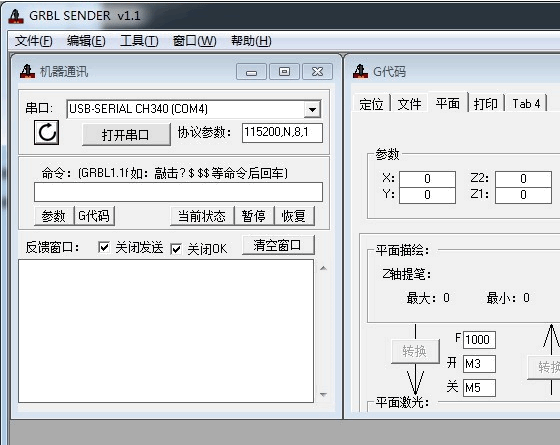
Task: Click the 暂停 button
Action: (x=254, y=216)
